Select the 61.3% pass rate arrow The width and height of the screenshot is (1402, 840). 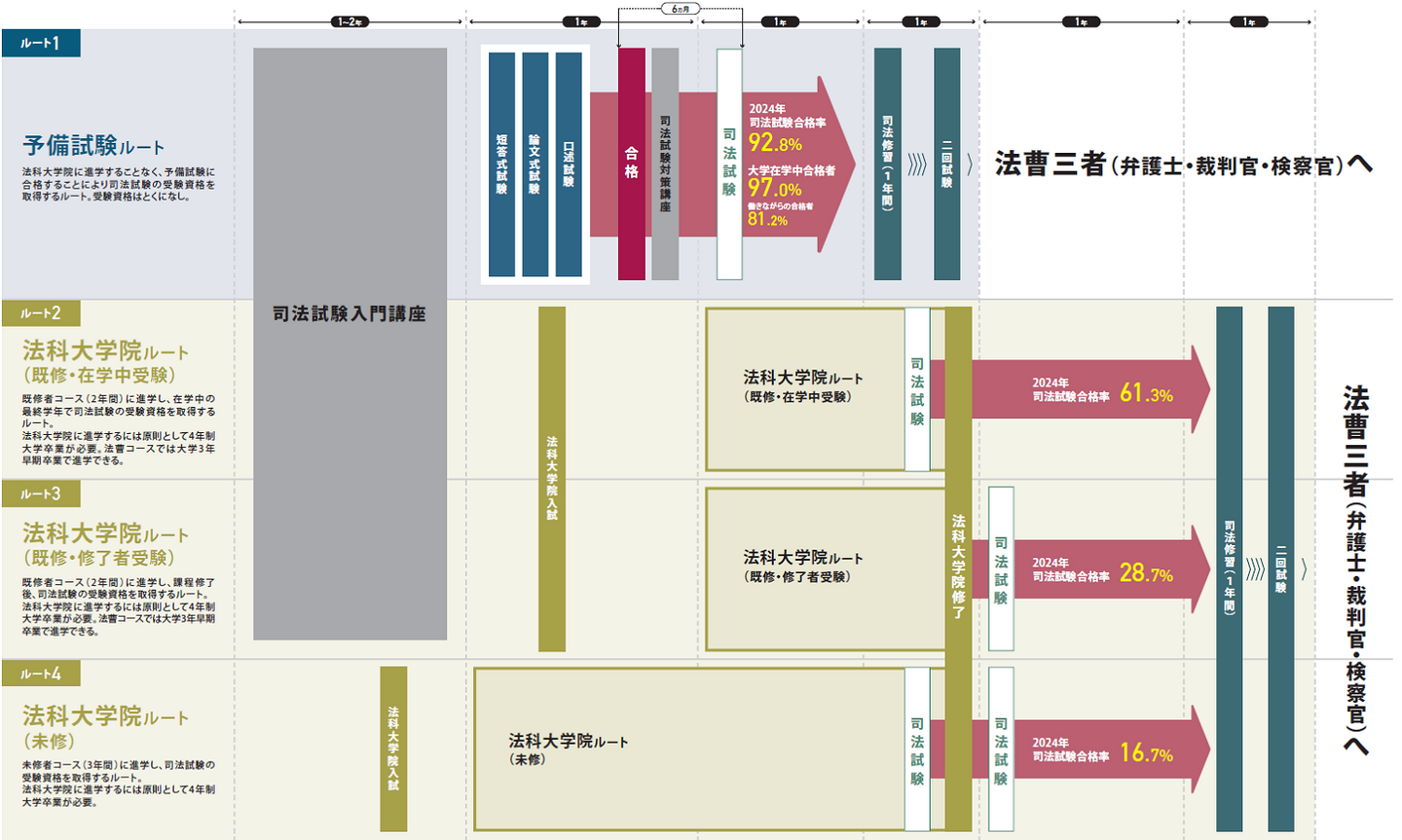coord(1090,390)
